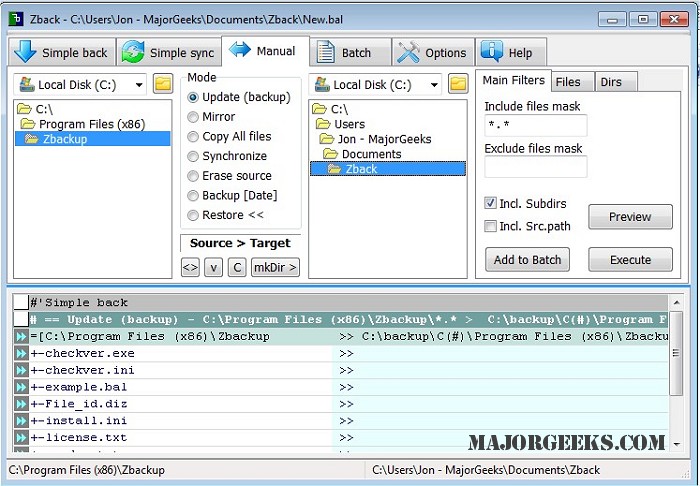Click arrow icon on checkver.ini row
700x486 pixels.
21,370
